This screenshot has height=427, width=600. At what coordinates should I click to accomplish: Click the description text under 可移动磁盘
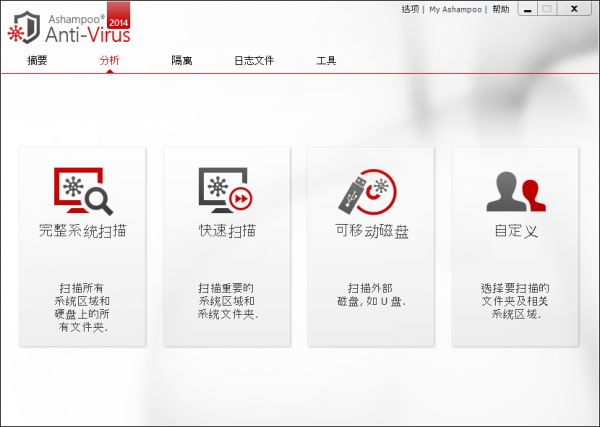click(371, 294)
